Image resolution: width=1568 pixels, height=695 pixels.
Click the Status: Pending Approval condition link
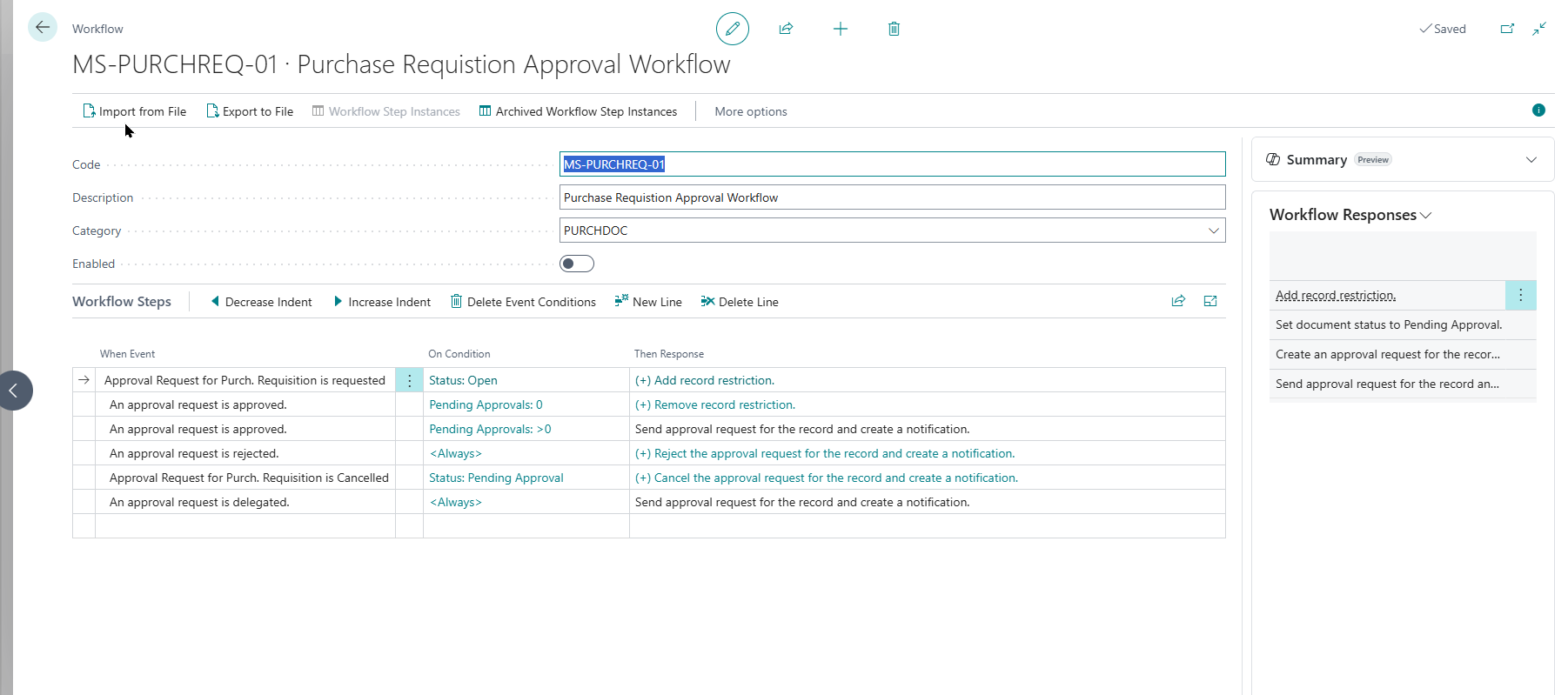[x=496, y=478]
